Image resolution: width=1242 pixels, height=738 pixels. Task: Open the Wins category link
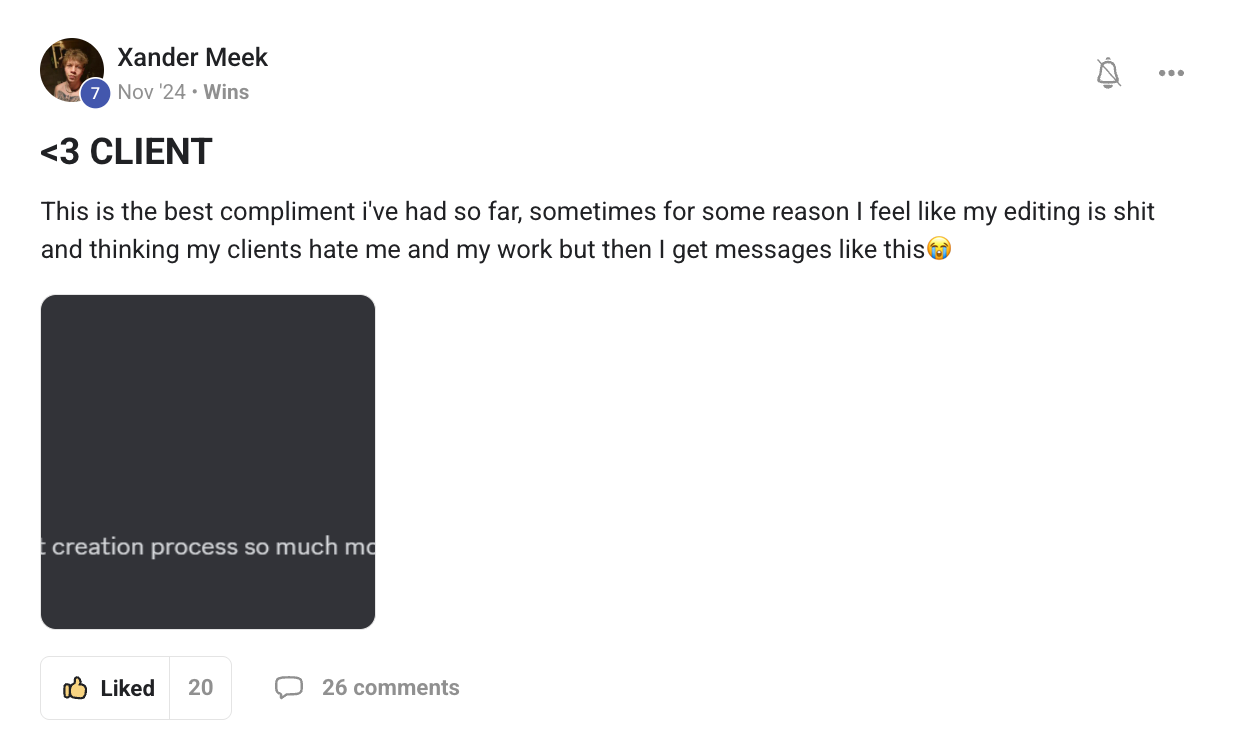(x=226, y=92)
